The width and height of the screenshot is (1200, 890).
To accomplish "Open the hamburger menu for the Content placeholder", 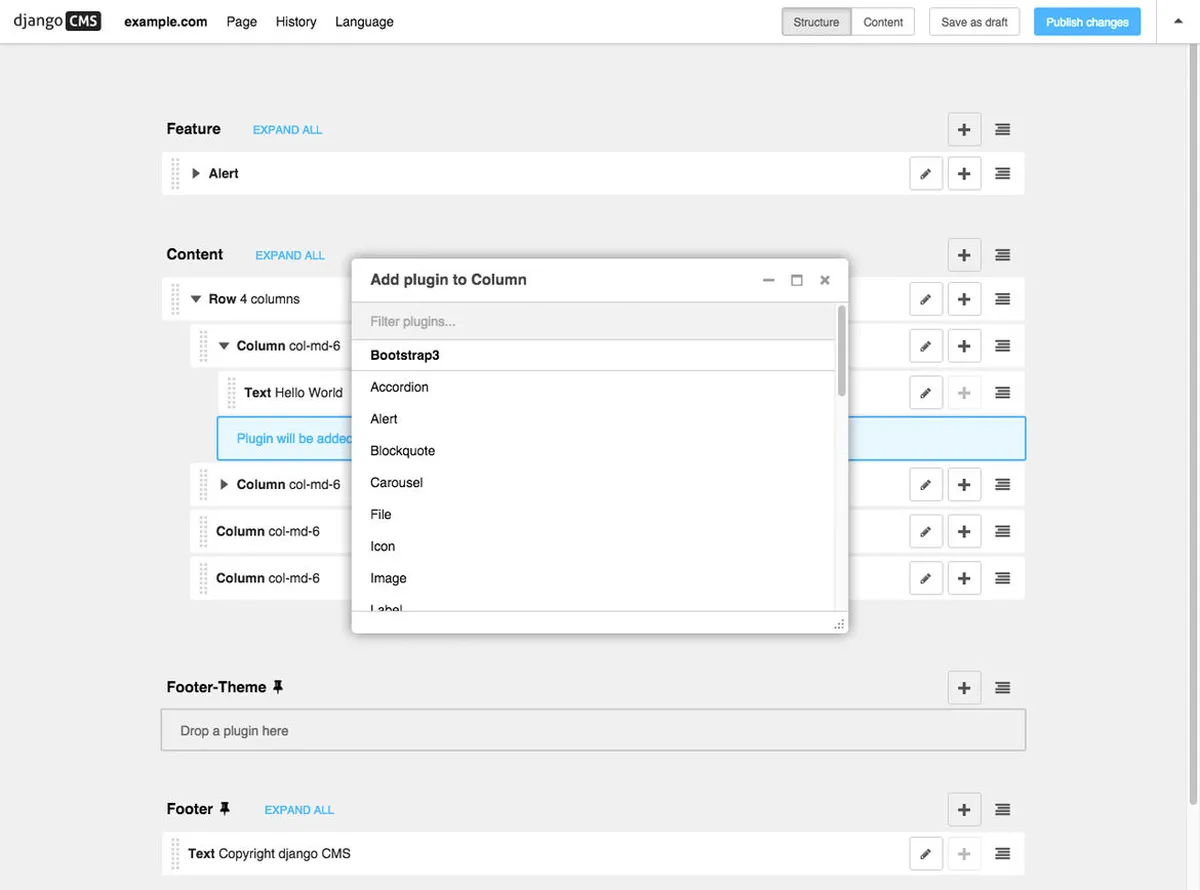I will (1002, 255).
